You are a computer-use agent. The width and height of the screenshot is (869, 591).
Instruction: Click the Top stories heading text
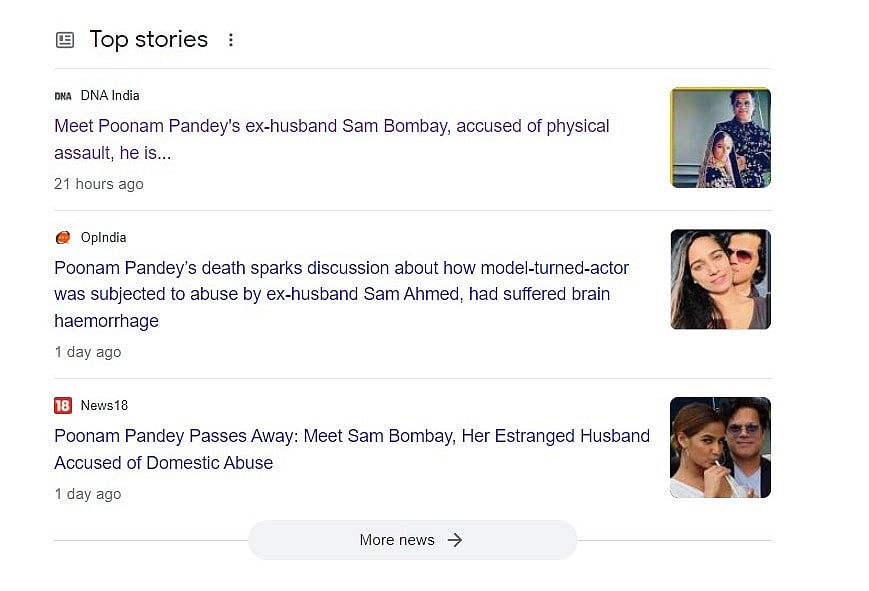(x=148, y=39)
